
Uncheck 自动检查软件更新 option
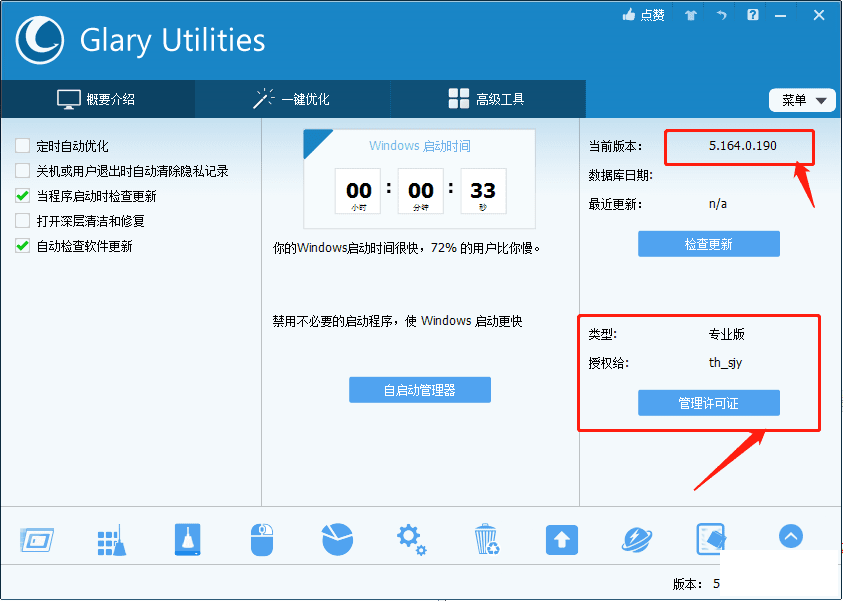coord(23,246)
